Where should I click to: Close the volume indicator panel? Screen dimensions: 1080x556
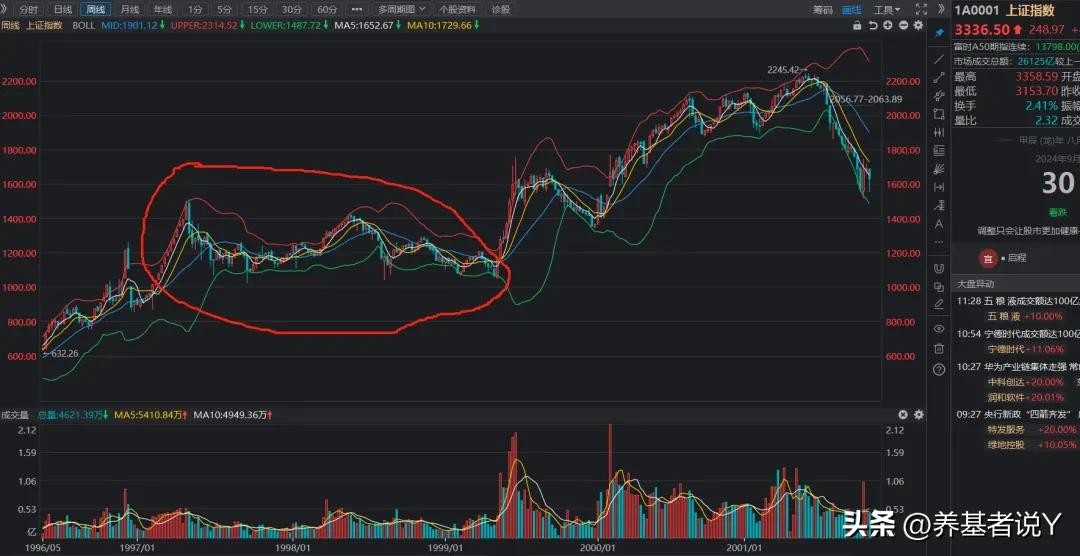[x=903, y=414]
